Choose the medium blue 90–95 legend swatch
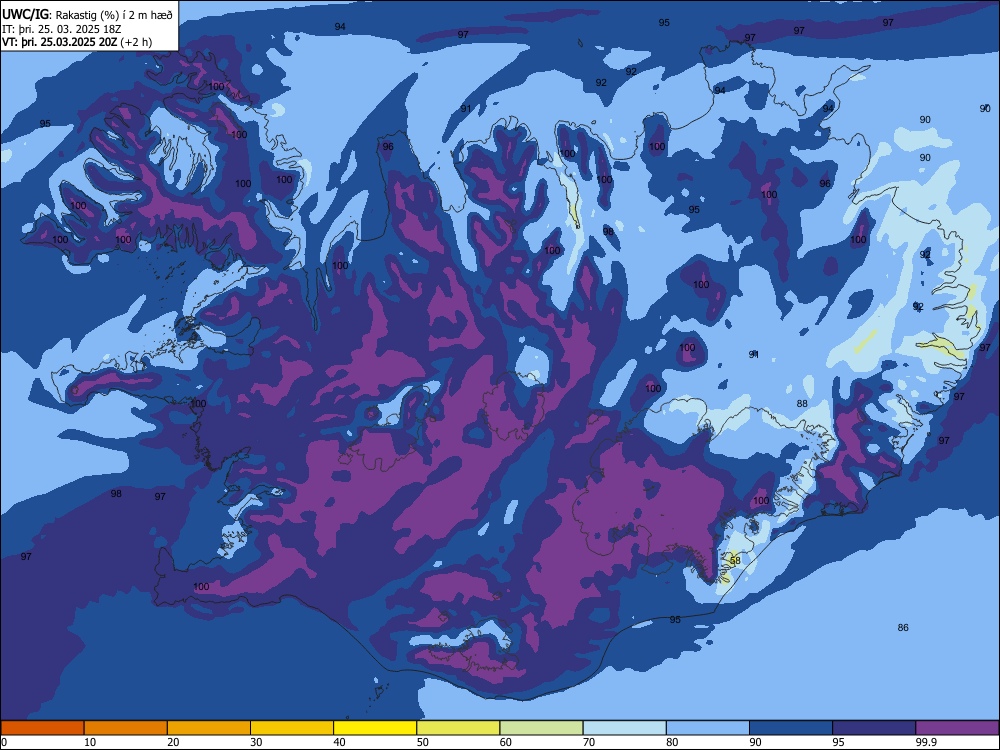Screen dimensions: 1000x750 click(x=791, y=728)
